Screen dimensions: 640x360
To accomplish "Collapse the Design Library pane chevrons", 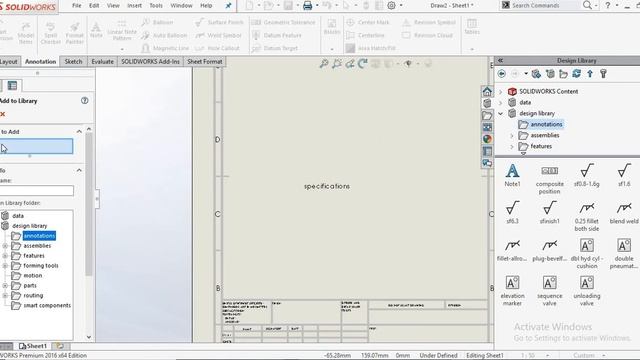I will (500, 60).
